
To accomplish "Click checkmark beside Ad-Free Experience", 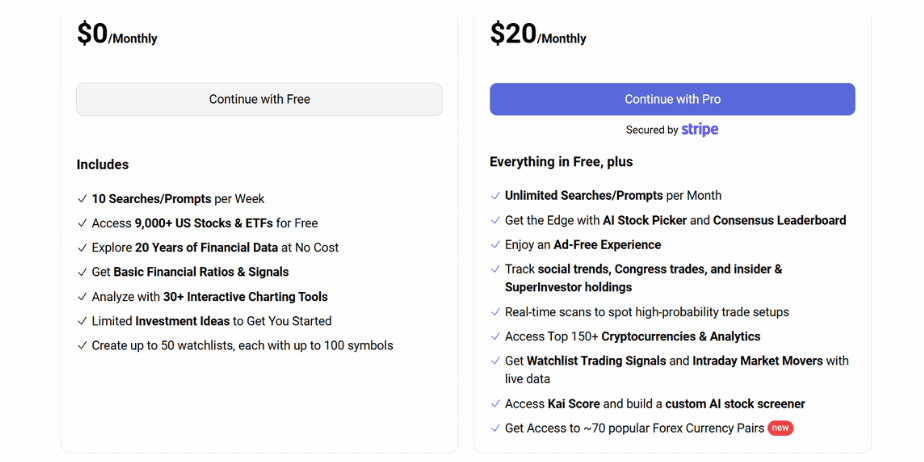I will (495, 245).
